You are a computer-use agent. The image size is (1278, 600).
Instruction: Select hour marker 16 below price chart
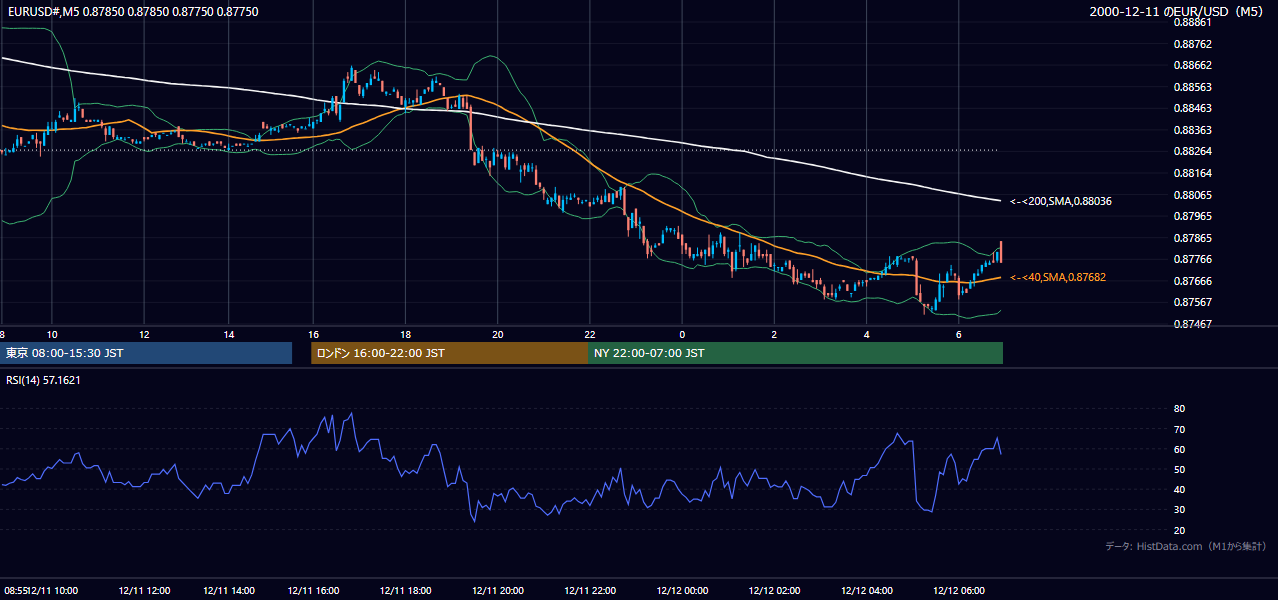click(313, 334)
